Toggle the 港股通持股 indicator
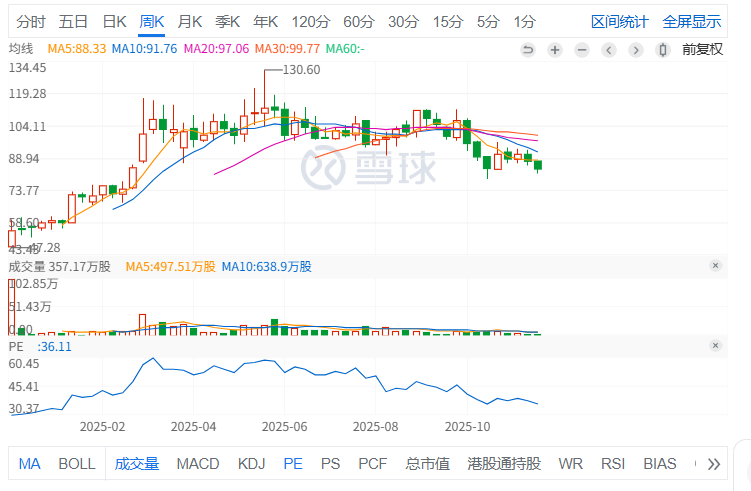 tap(504, 464)
